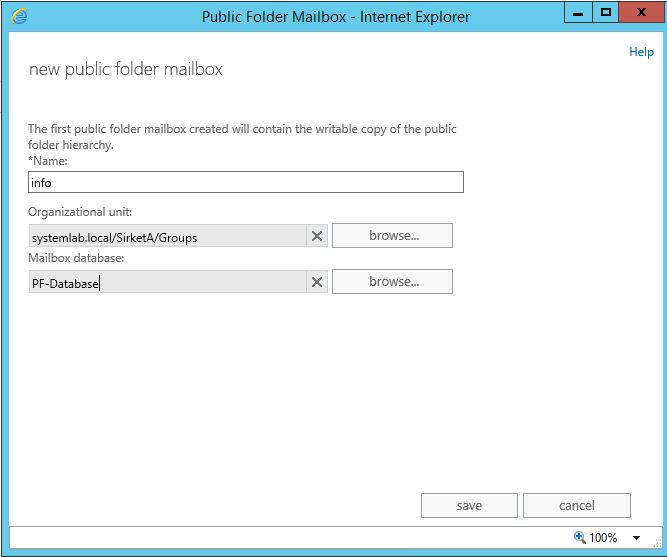Maximize the Public Folder Mailbox window
Image resolution: width=667 pixels, height=557 pixels.
click(606, 13)
